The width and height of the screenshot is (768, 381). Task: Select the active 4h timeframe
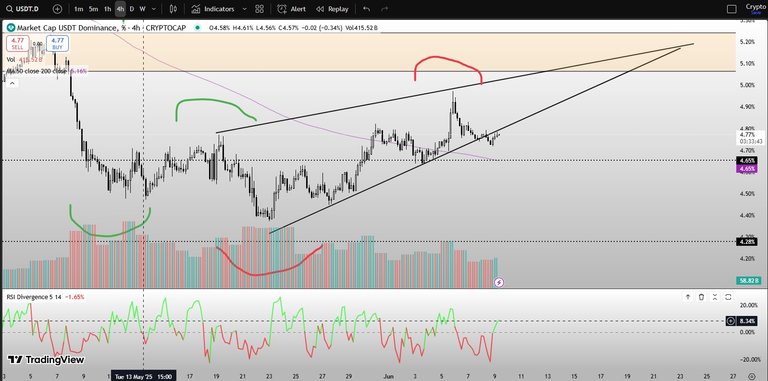pyautogui.click(x=120, y=9)
